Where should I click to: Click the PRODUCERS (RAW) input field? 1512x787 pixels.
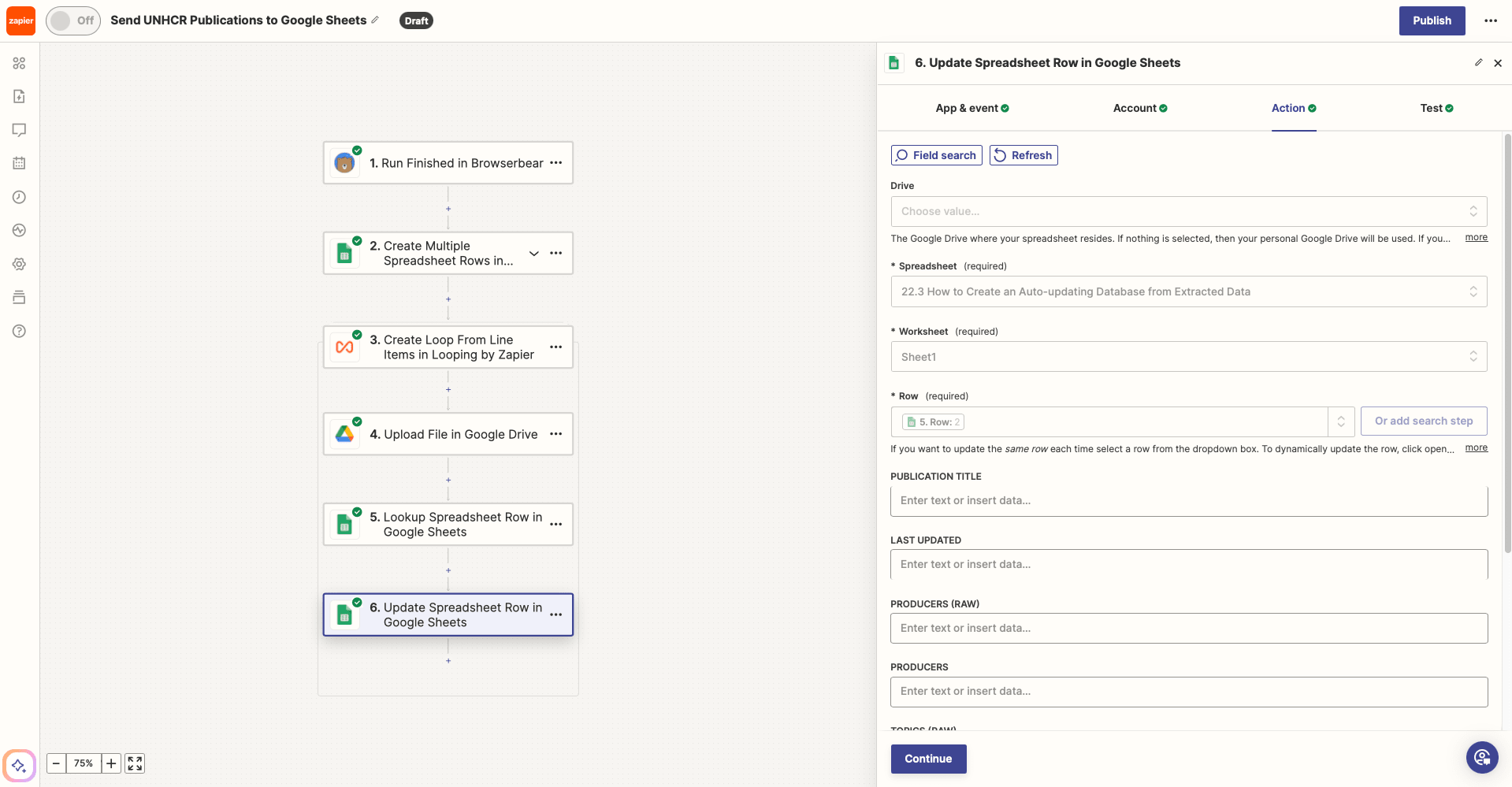[1188, 628]
